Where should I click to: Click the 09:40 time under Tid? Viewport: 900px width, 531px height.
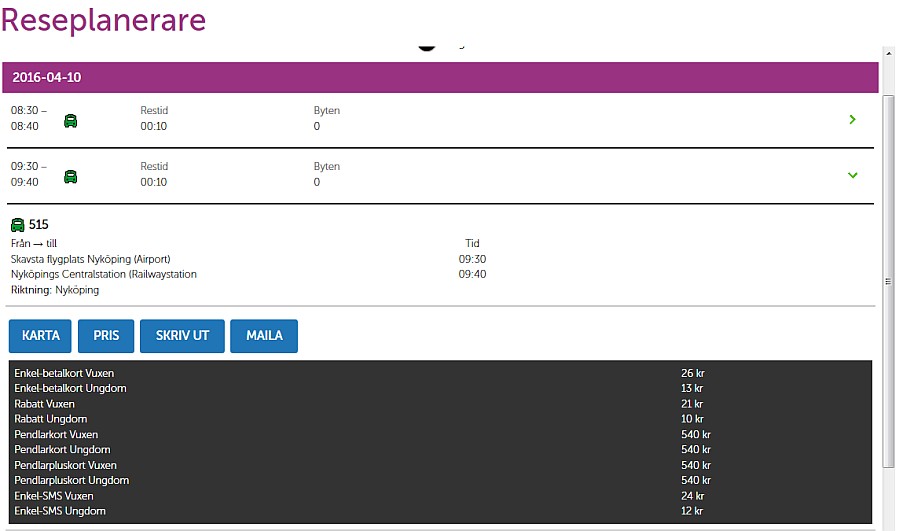coord(472,274)
